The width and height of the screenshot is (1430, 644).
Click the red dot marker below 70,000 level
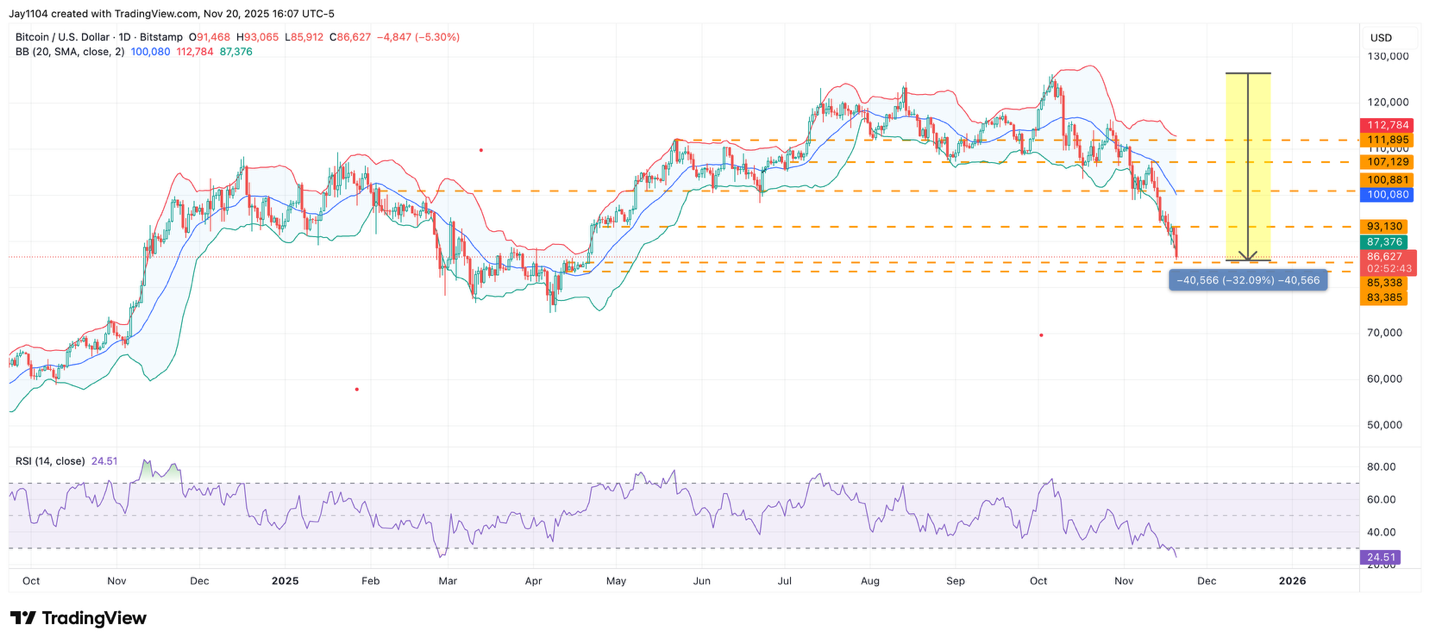coord(1041,335)
